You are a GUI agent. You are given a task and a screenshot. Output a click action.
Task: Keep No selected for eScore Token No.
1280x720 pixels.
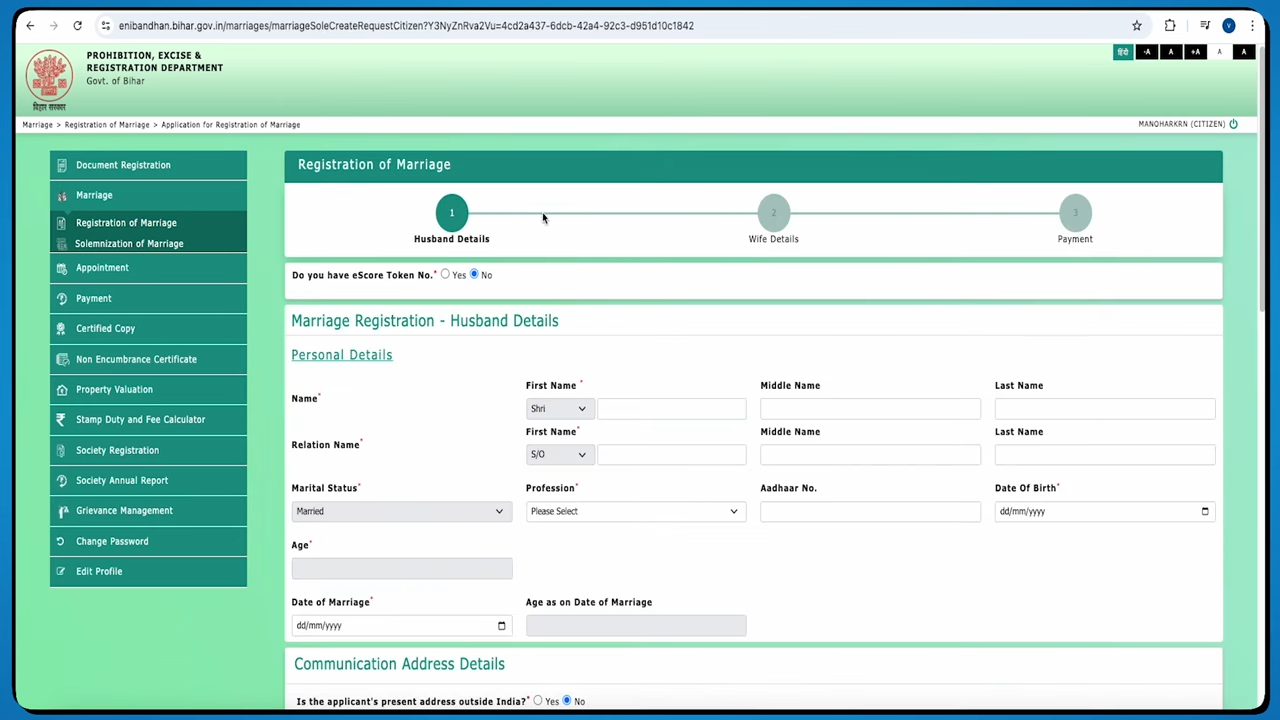click(474, 274)
